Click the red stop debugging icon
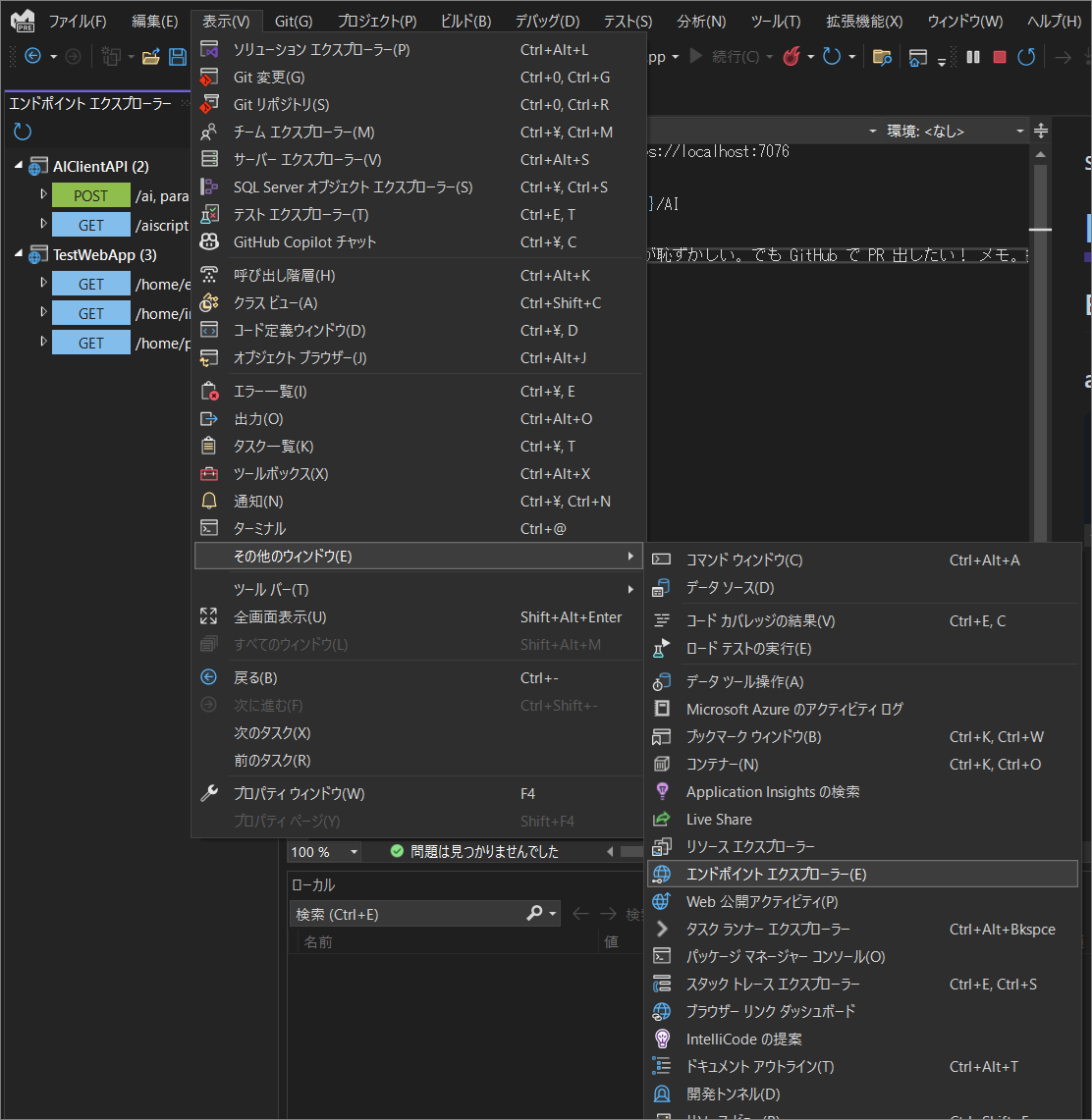 pos(1000,56)
